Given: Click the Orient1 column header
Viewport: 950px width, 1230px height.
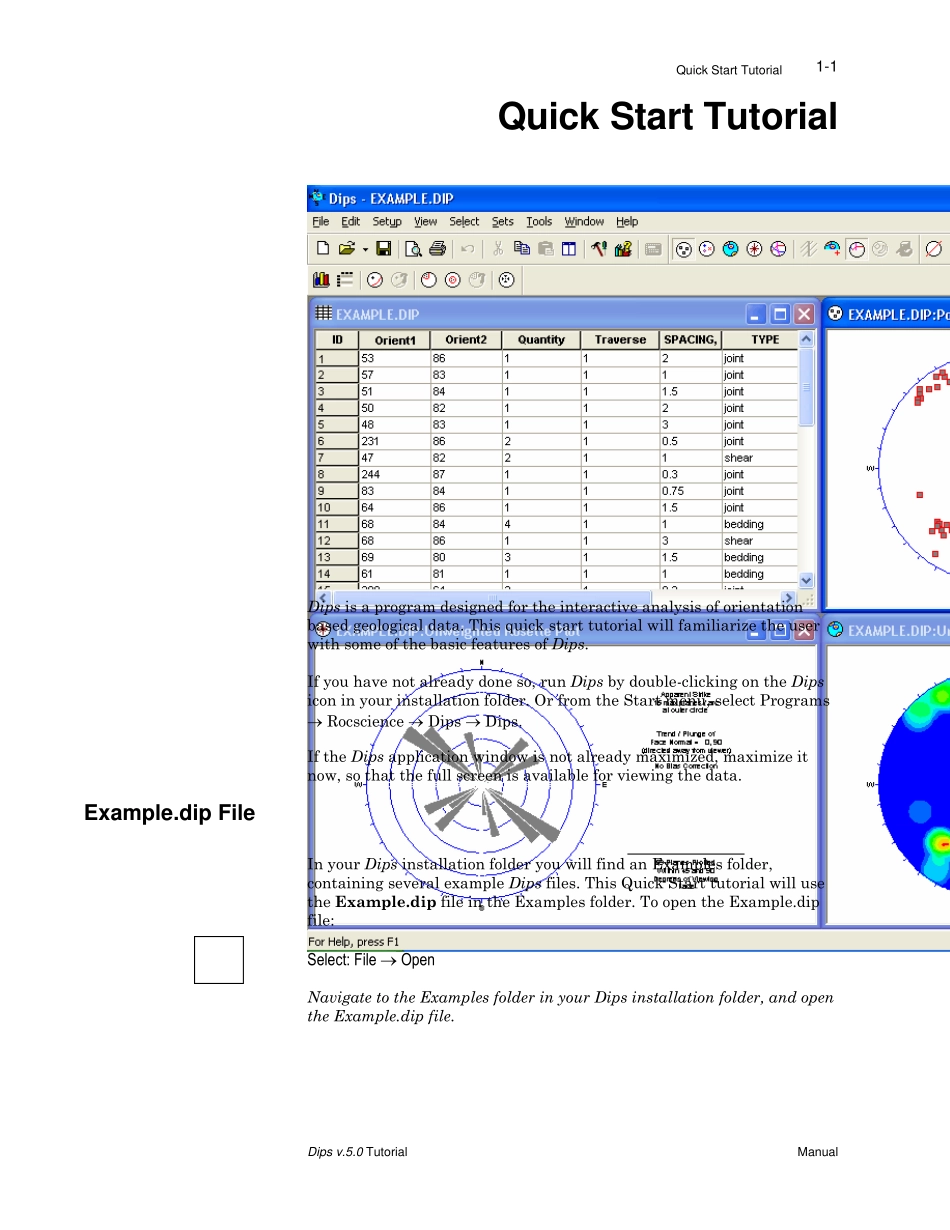Looking at the screenshot, I should point(395,340).
